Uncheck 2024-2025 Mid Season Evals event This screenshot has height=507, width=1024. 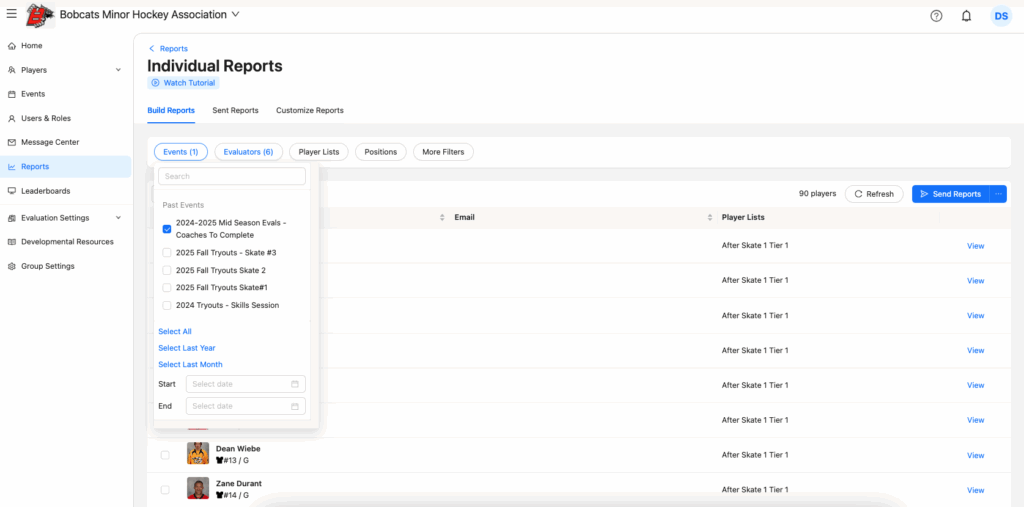point(167,229)
